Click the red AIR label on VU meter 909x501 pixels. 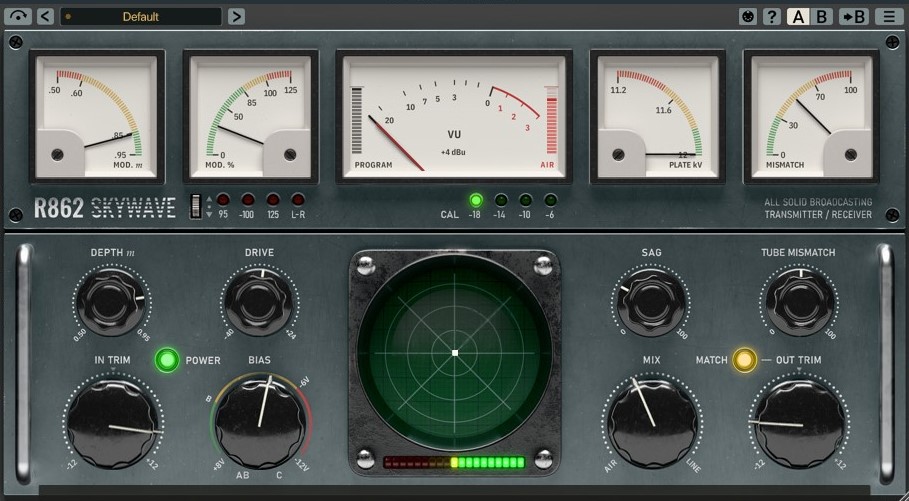(x=547, y=165)
